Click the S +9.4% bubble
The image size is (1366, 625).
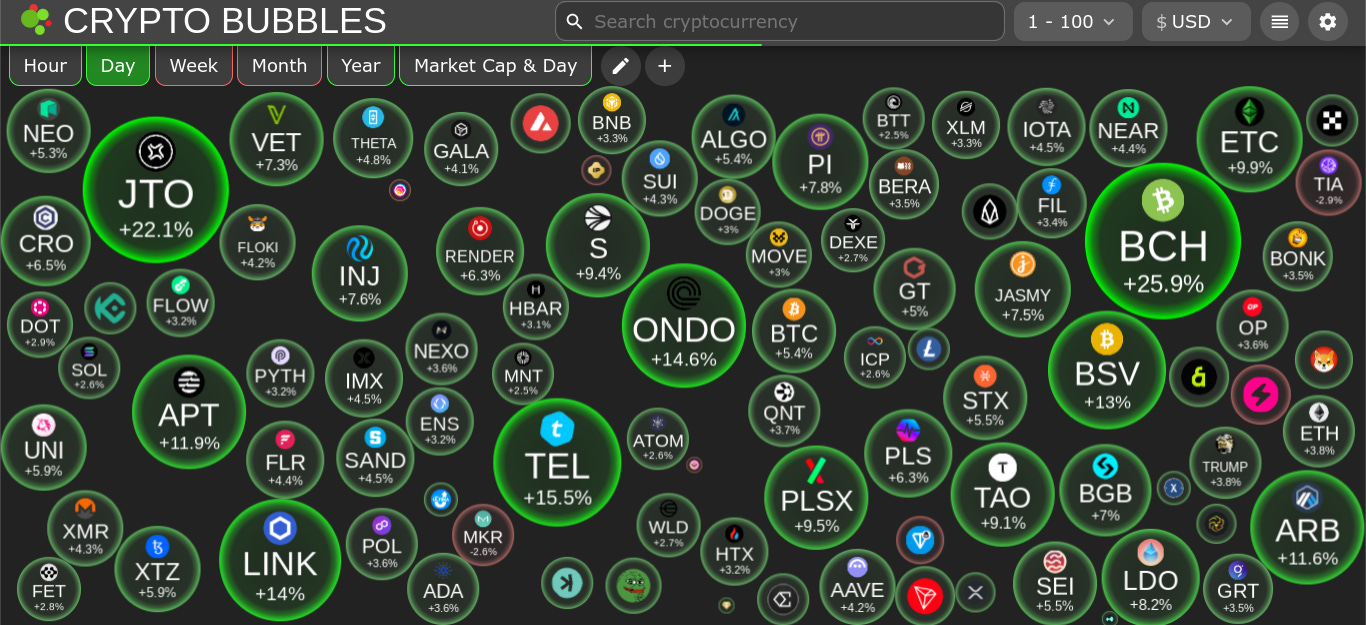tap(598, 245)
